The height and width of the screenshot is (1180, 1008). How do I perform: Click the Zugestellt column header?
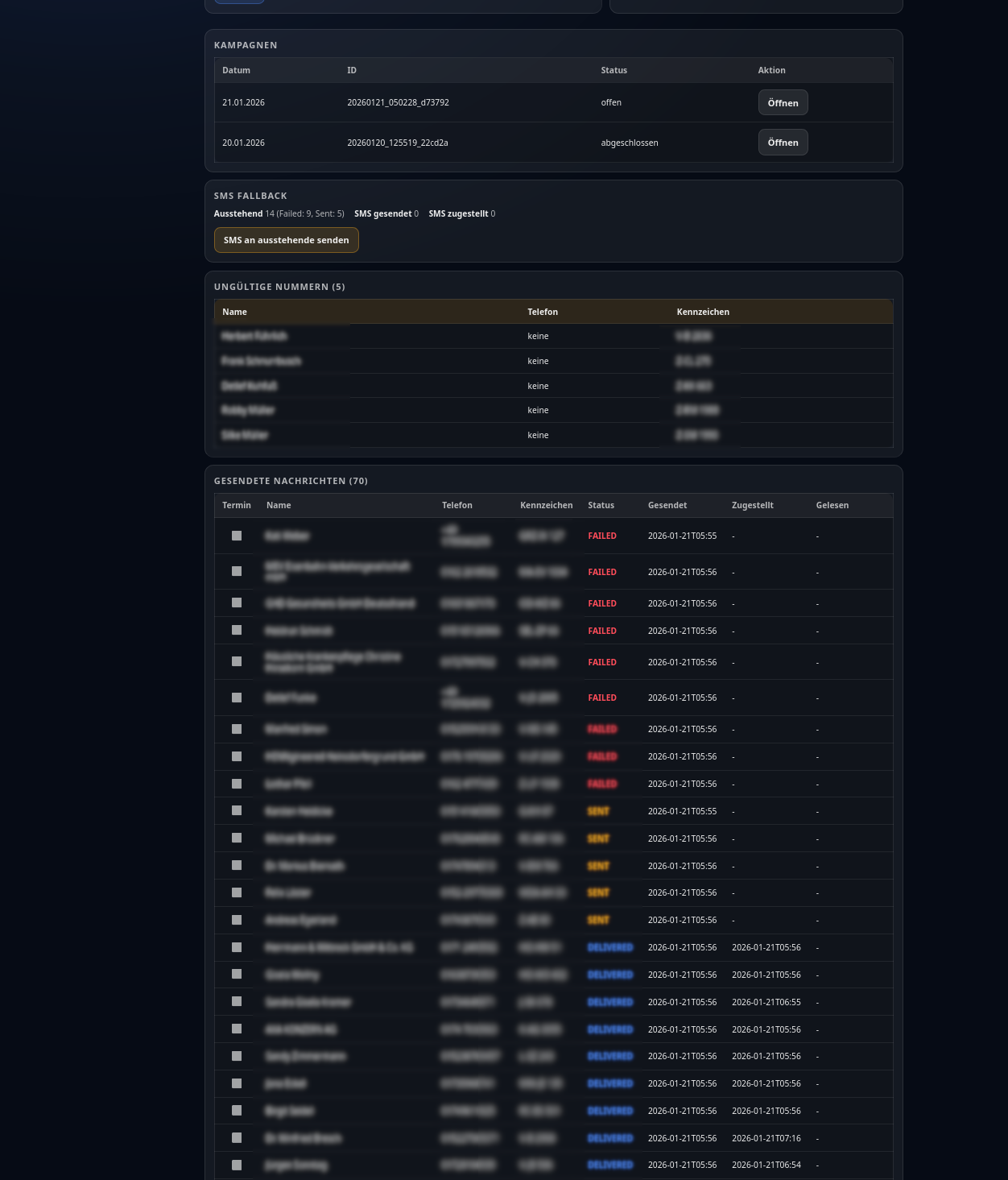[752, 506]
